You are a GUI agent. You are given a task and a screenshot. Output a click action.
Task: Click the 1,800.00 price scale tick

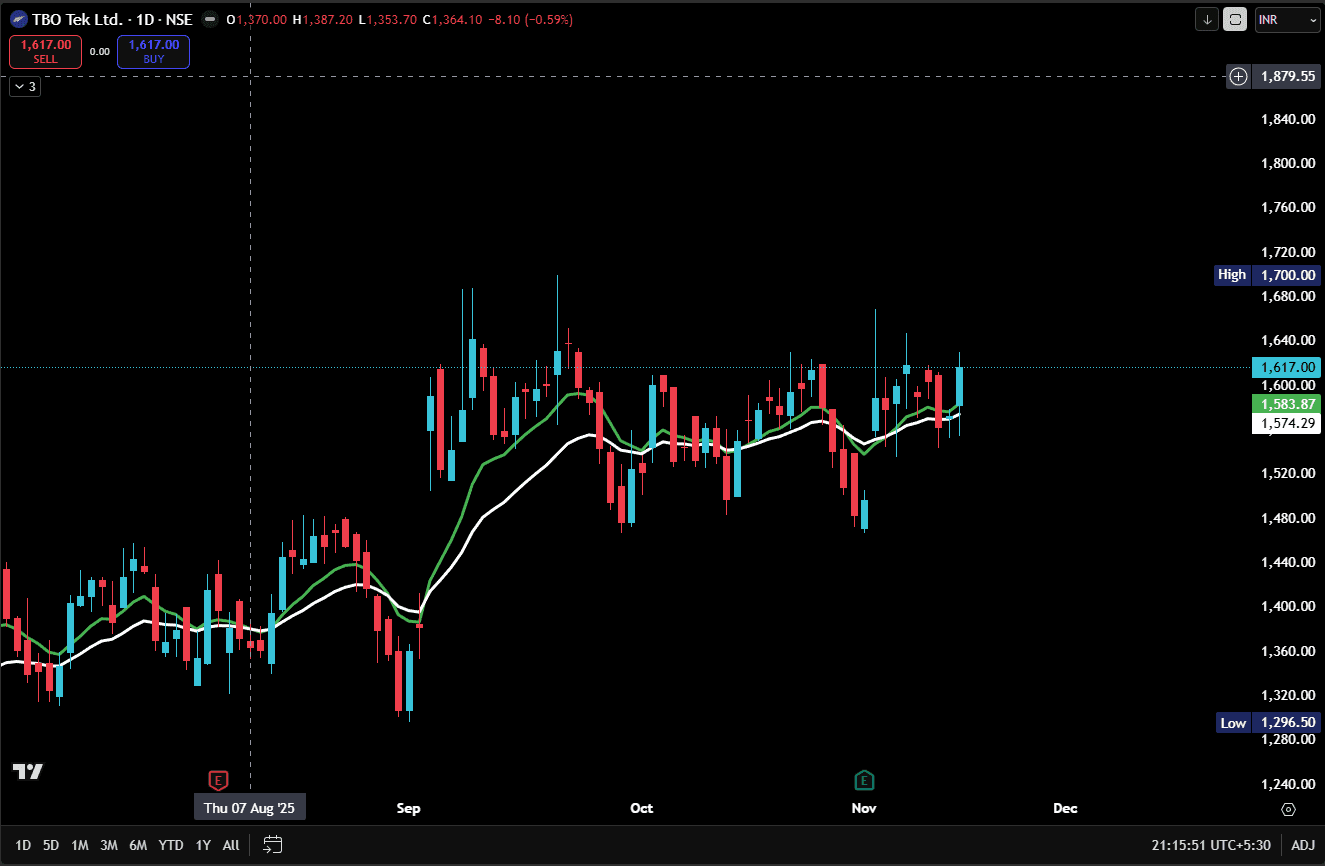tap(1287, 163)
